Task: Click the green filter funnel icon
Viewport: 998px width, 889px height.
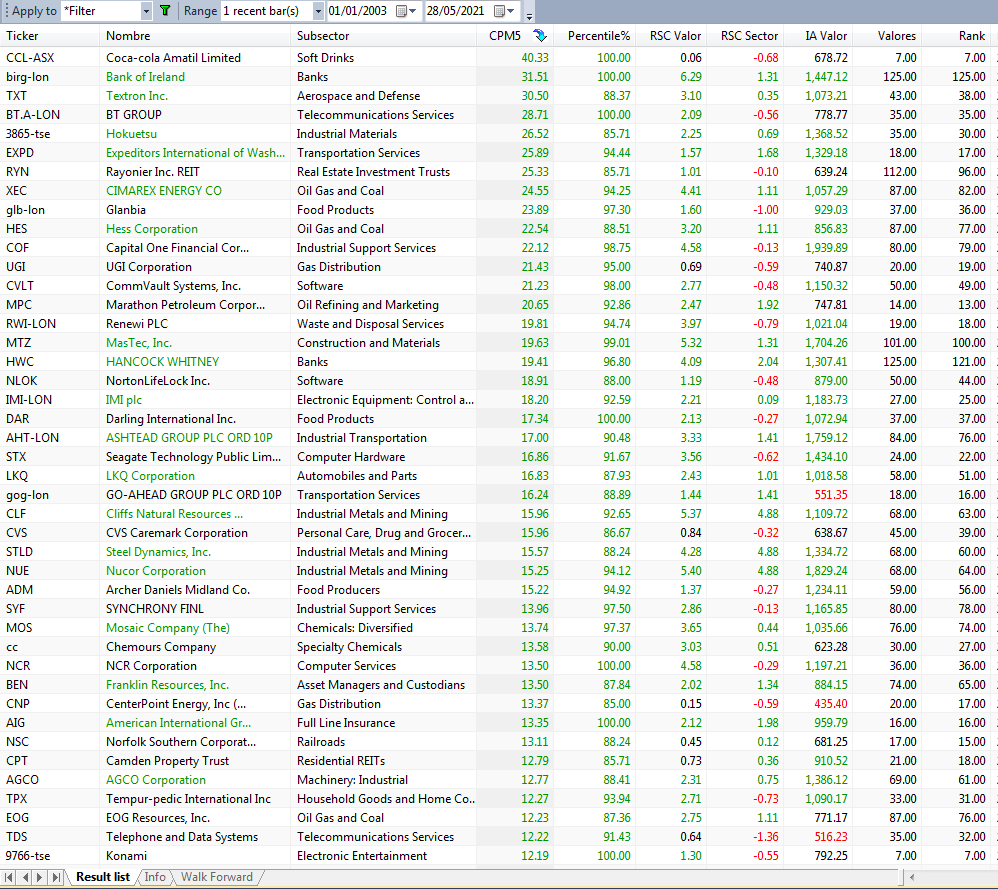Action: (165, 11)
